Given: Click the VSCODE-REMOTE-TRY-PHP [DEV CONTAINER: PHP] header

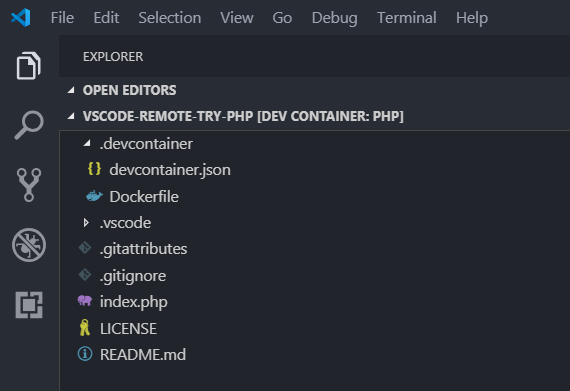Looking at the screenshot, I should click(243, 116).
